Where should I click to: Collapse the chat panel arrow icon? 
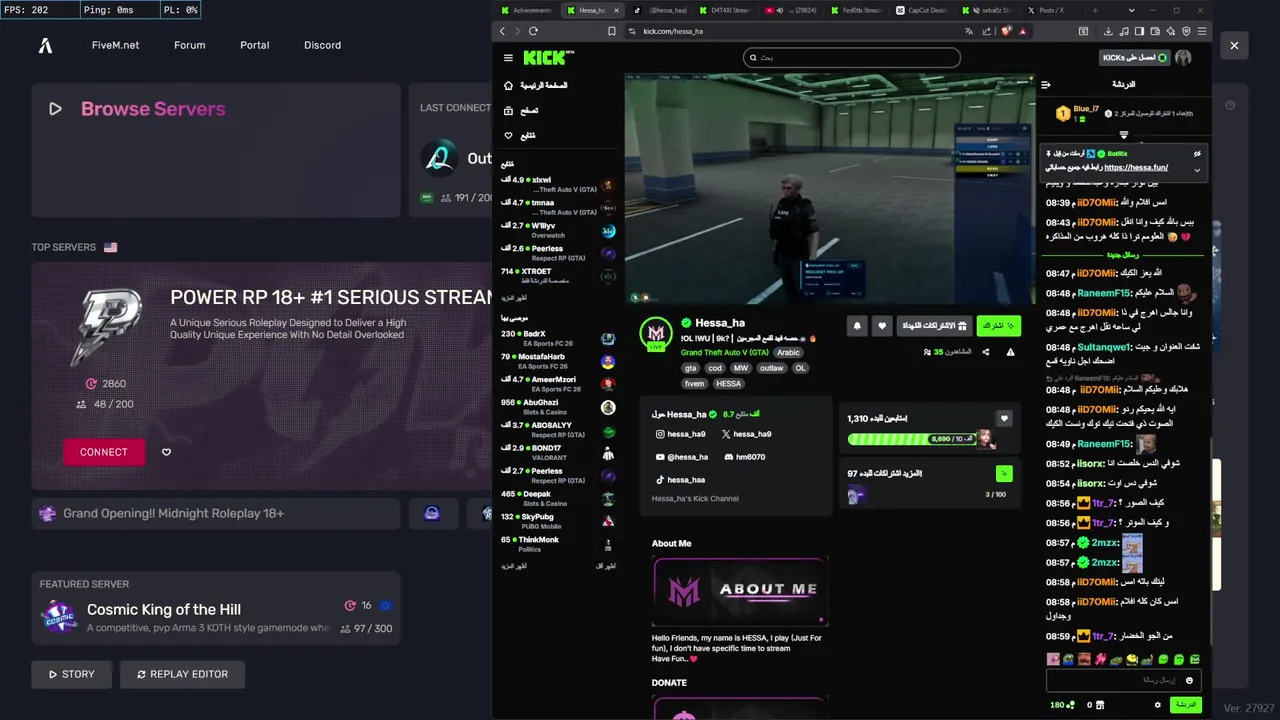click(x=1046, y=85)
